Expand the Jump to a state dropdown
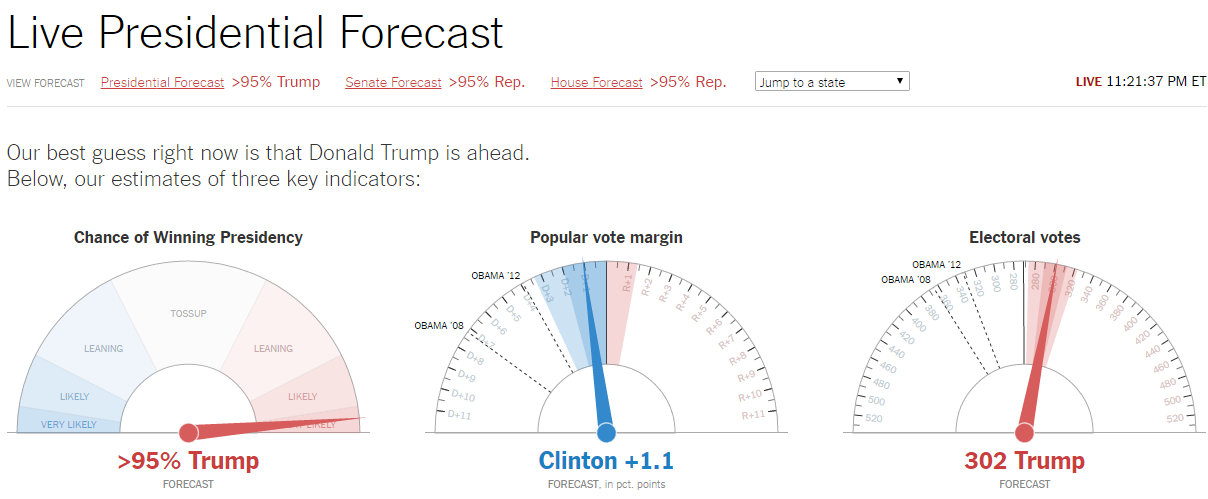The image size is (1208, 499). 832,82
